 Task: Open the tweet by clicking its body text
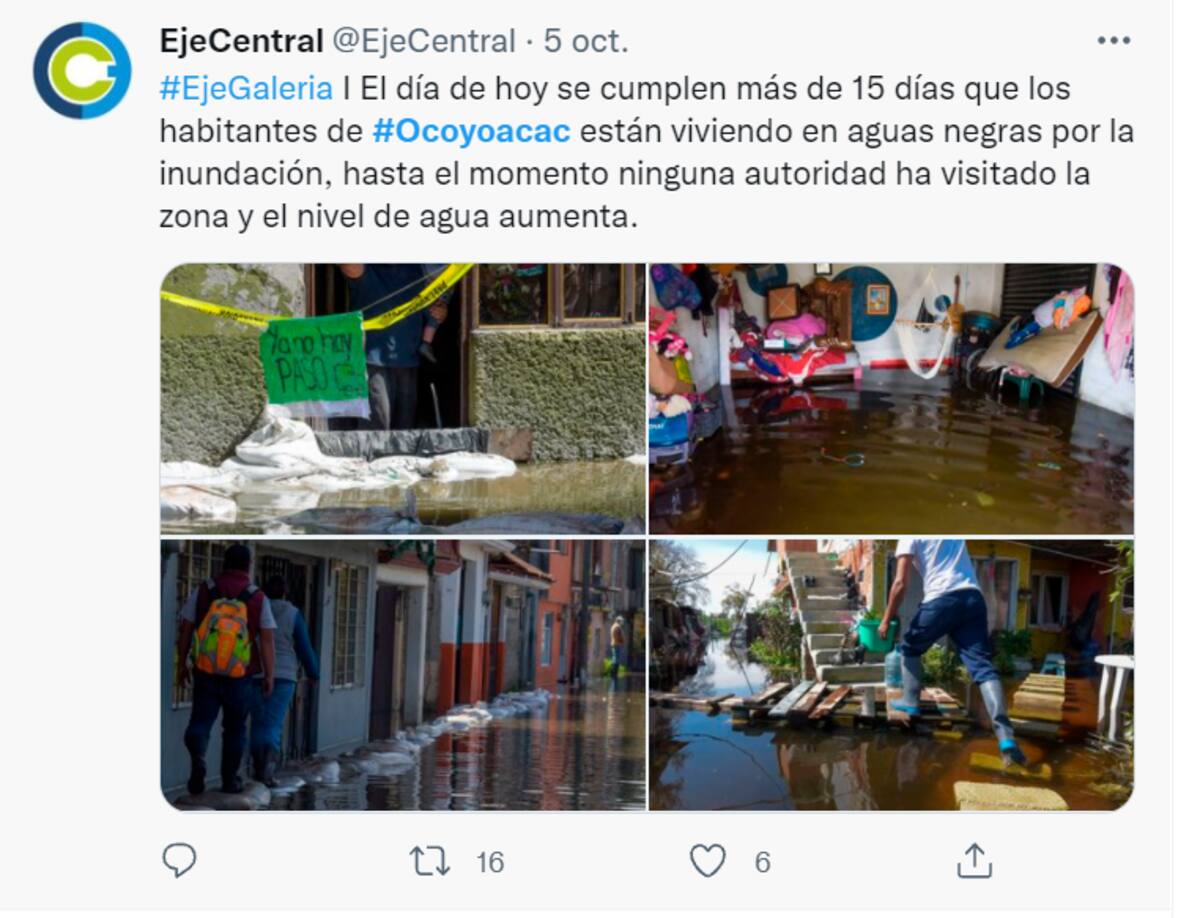click(x=647, y=152)
